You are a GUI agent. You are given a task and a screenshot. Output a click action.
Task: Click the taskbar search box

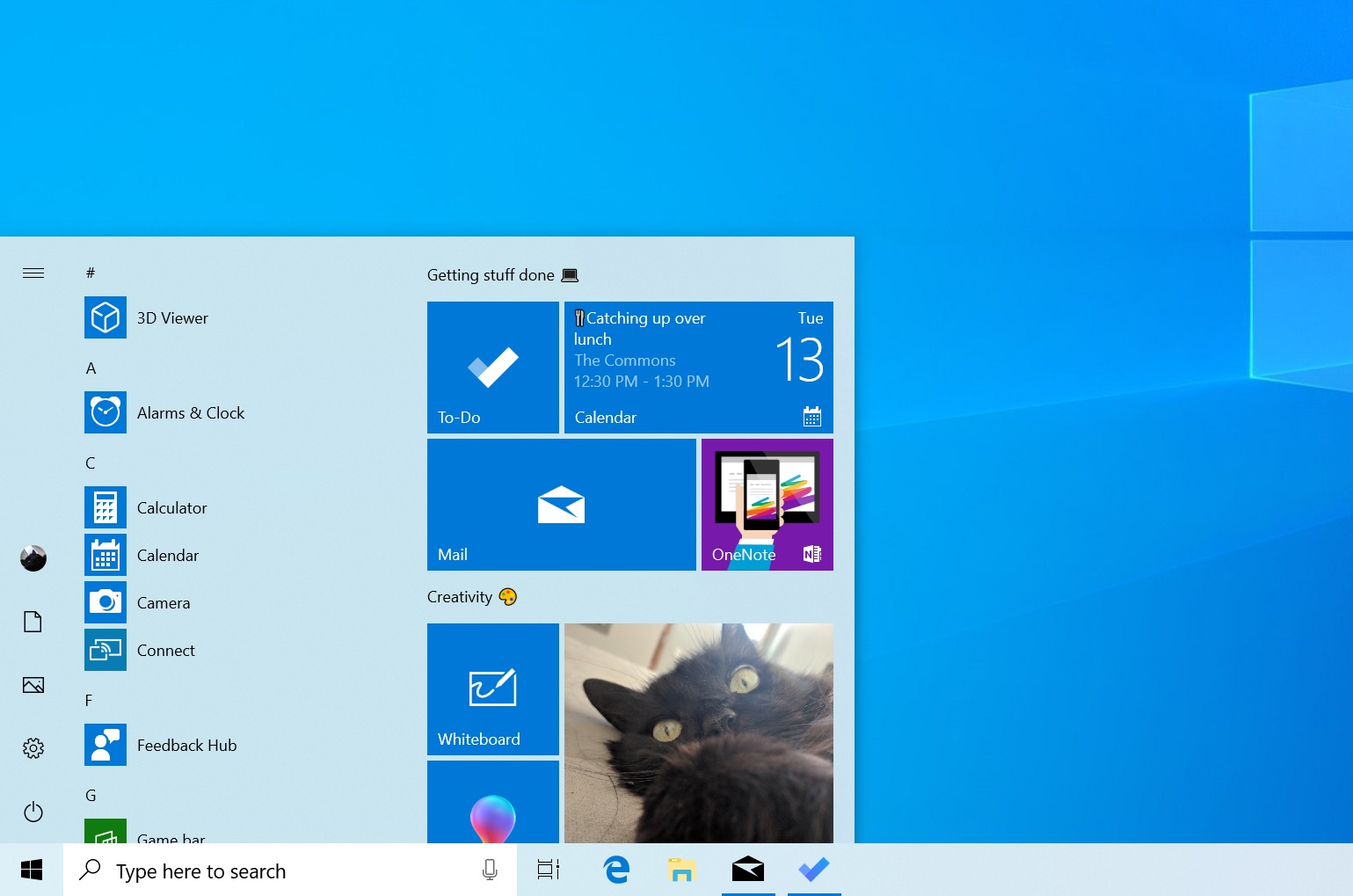click(x=281, y=871)
